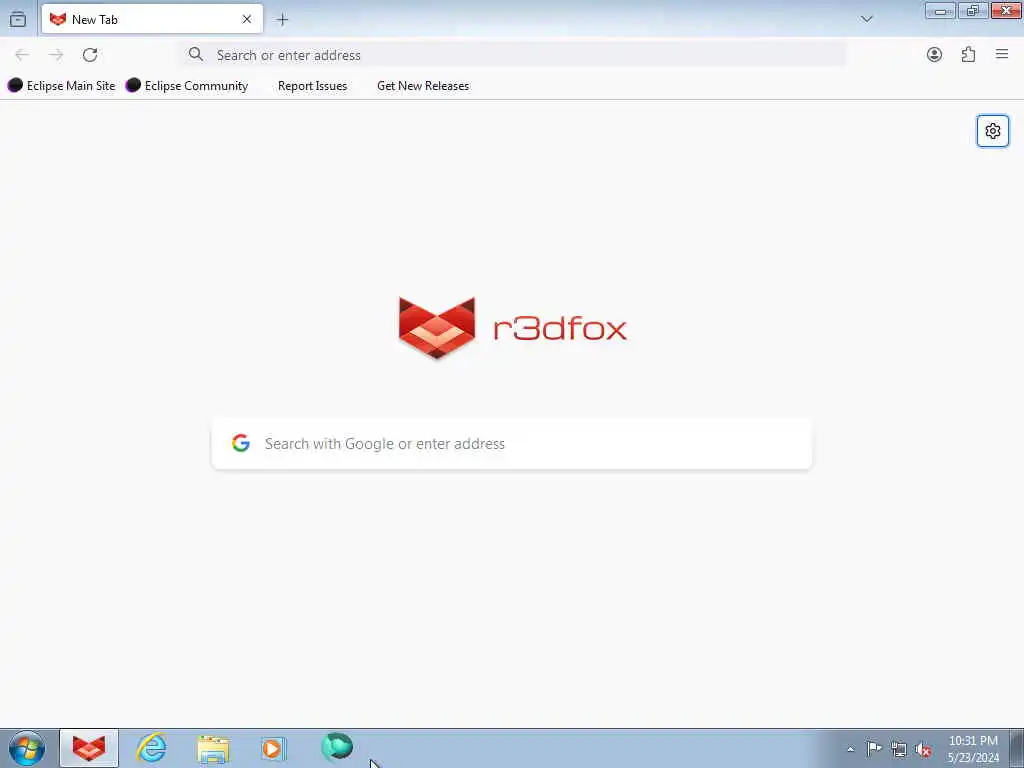This screenshot has width=1024, height=768.
Task: Open new tab personalize gear settings
Action: tap(993, 131)
